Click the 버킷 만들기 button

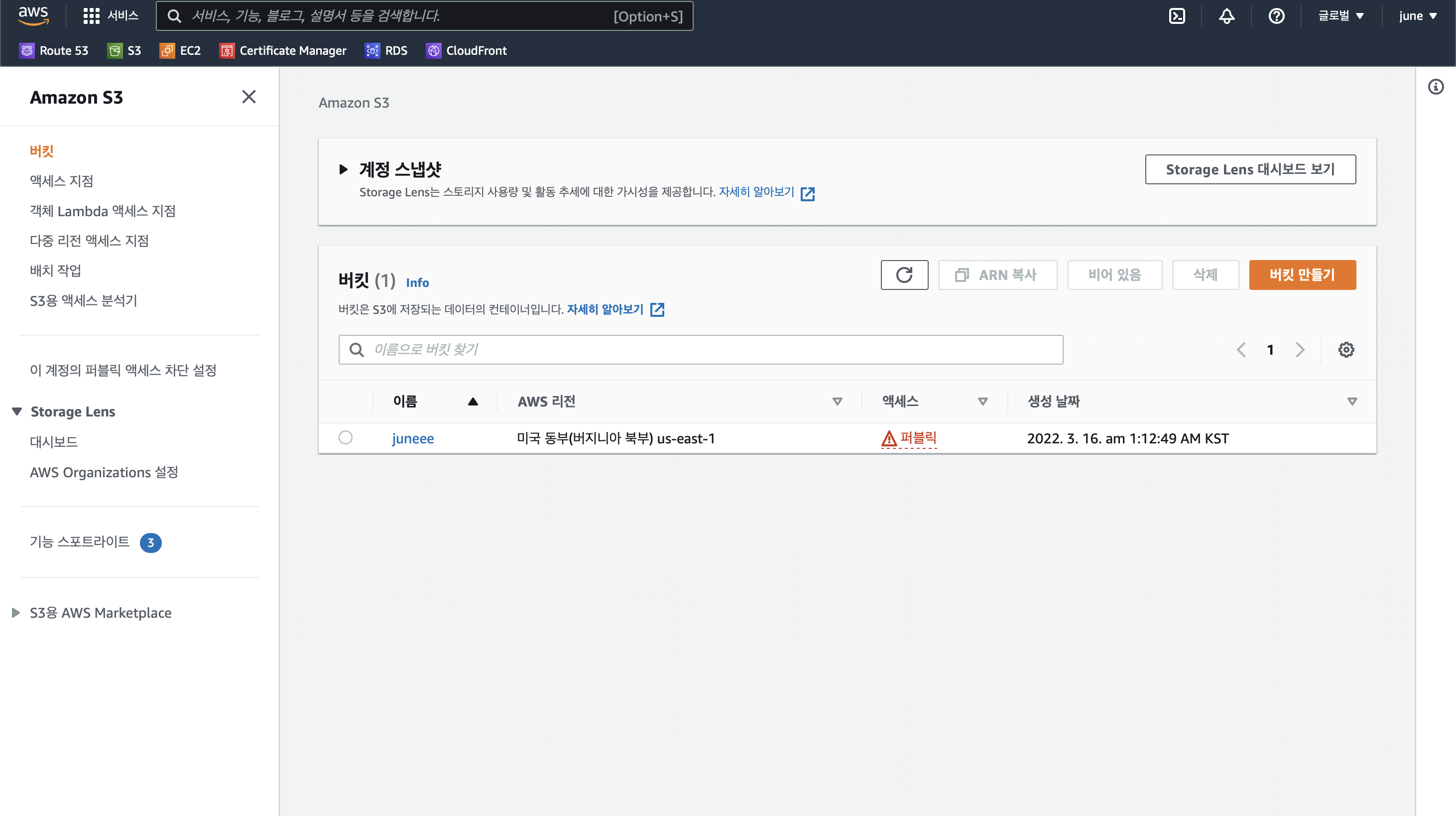coord(1302,275)
